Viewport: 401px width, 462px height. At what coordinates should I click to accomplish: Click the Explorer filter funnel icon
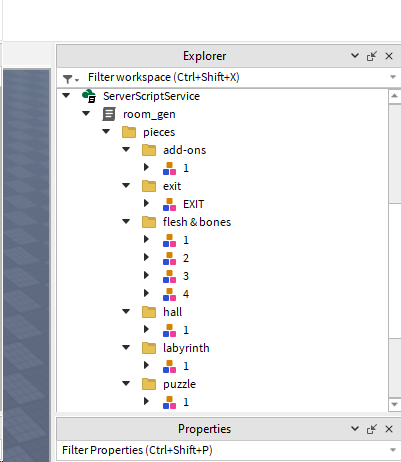68,79
